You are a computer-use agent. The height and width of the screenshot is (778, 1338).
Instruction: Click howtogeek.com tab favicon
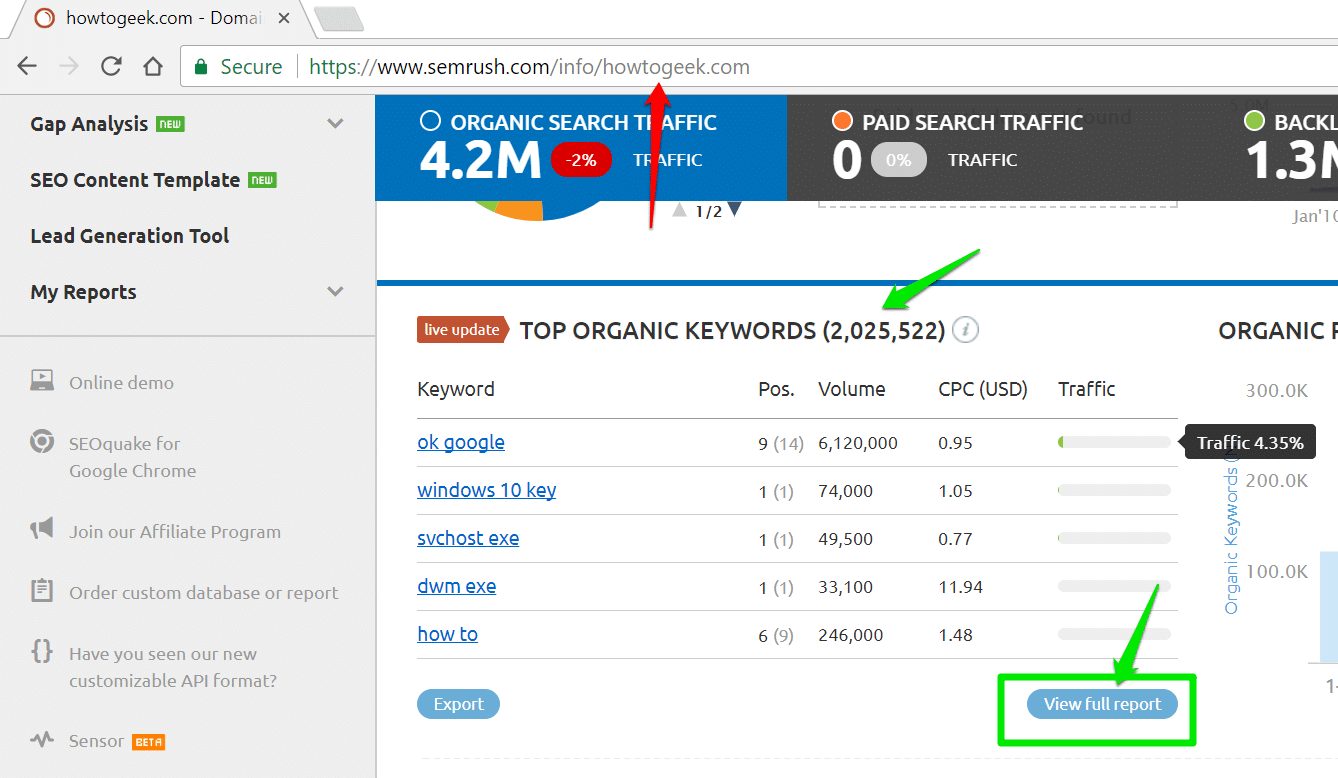click(42, 17)
